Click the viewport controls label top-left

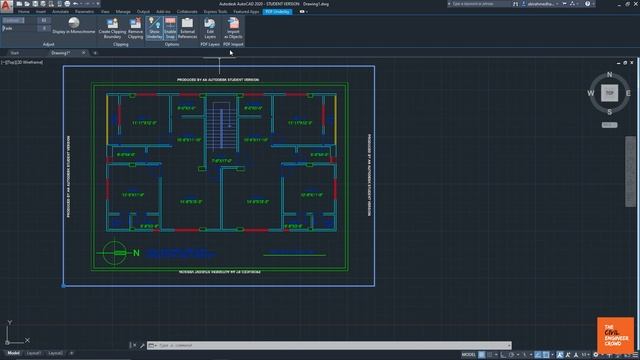(x=22, y=62)
